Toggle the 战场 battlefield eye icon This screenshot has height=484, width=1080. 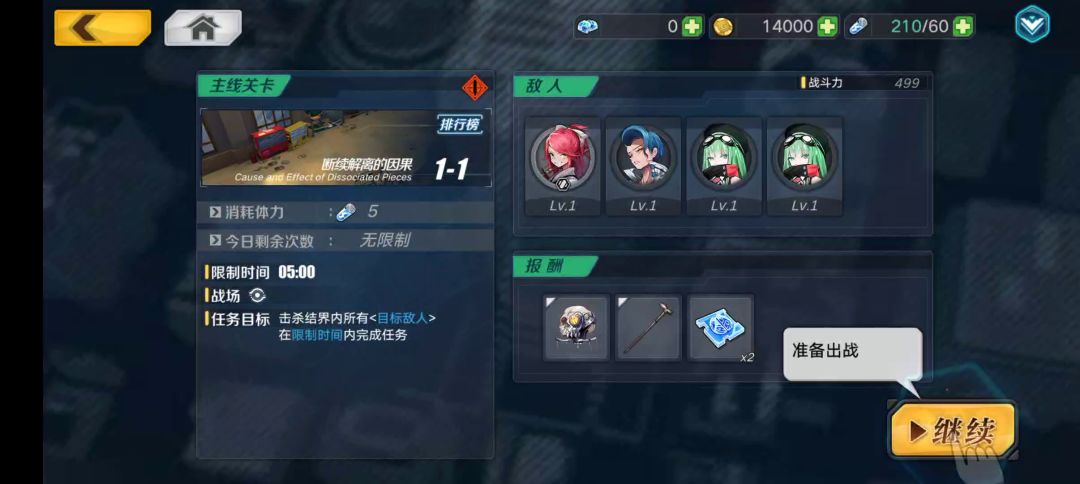[257, 295]
